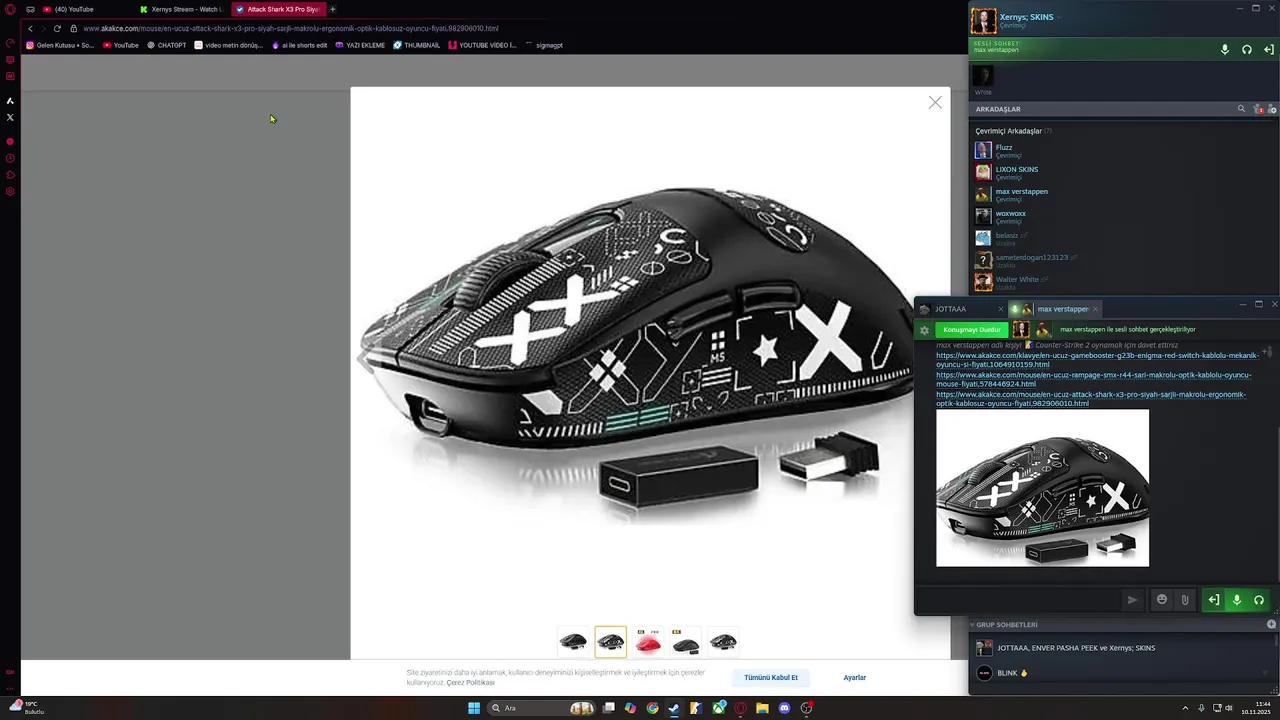The image size is (1280, 720).
Task: Select the fifth mouse thumbnail
Action: [723, 642]
